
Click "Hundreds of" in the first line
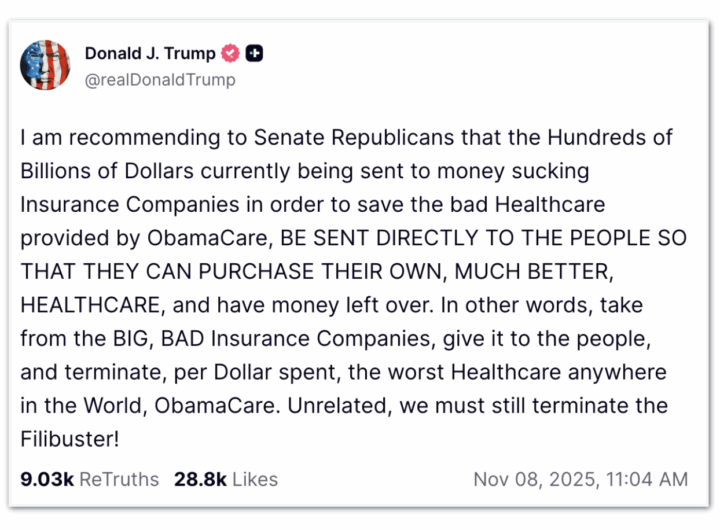coord(620,137)
